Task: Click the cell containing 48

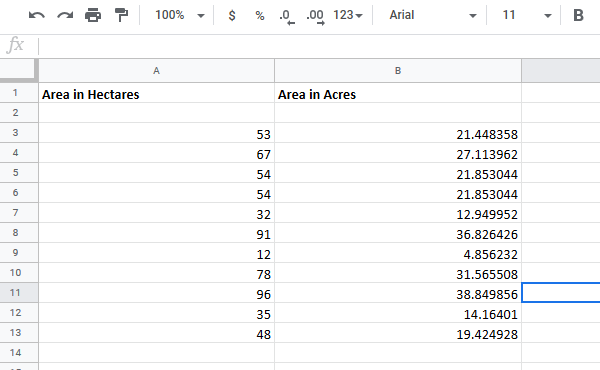Action: click(x=157, y=333)
